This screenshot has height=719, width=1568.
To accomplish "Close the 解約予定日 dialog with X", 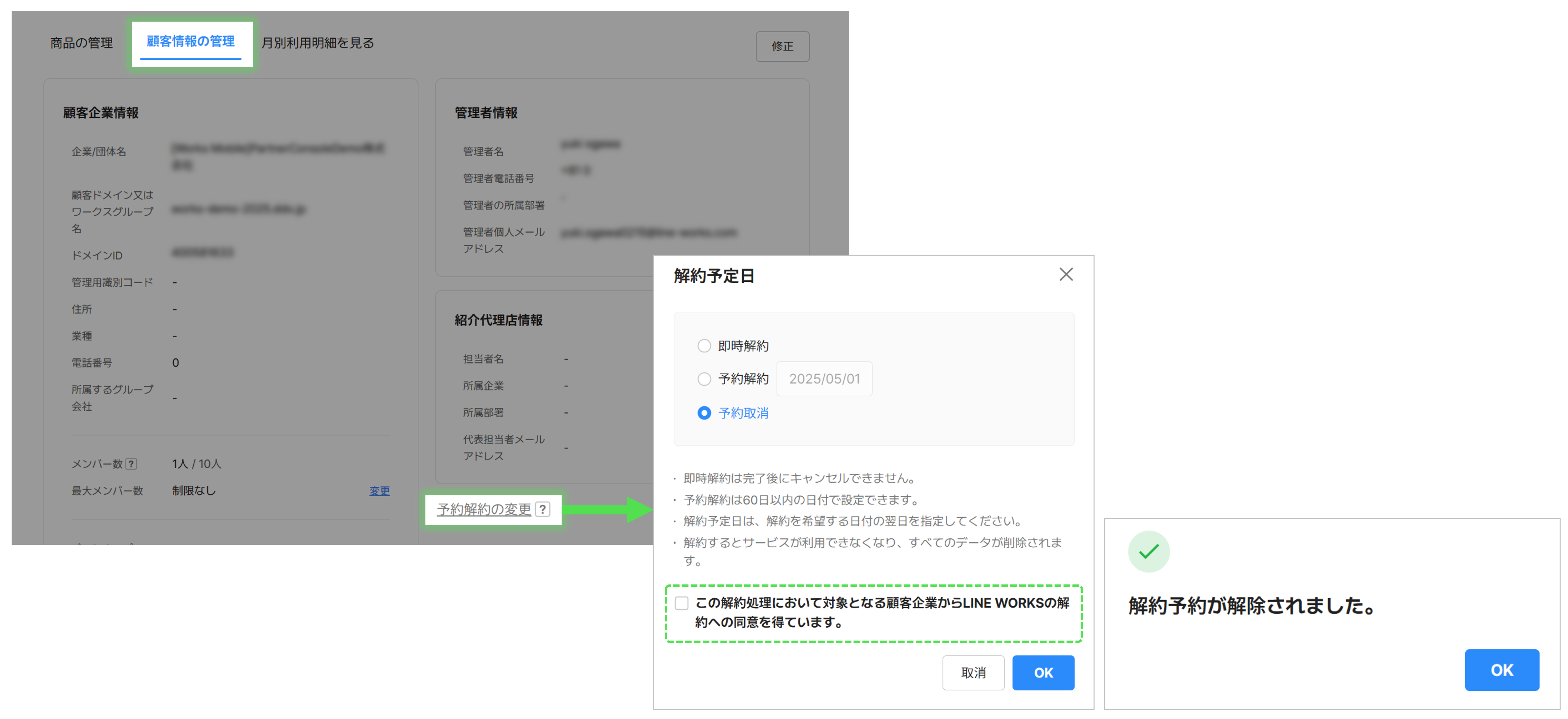I will click(1065, 275).
